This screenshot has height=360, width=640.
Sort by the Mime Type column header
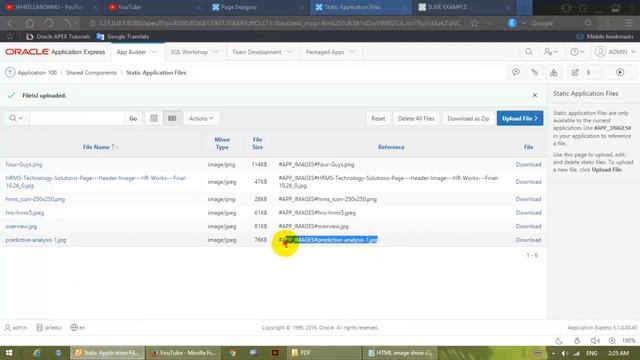pyautogui.click(x=222, y=143)
